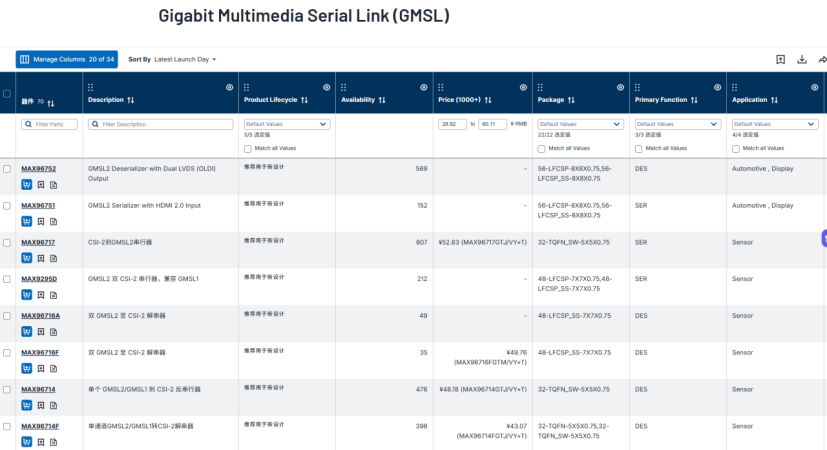Click price ¥52.83 (MAX96717GTJ/VY+T)
The height and width of the screenshot is (450, 827).
[483, 242]
